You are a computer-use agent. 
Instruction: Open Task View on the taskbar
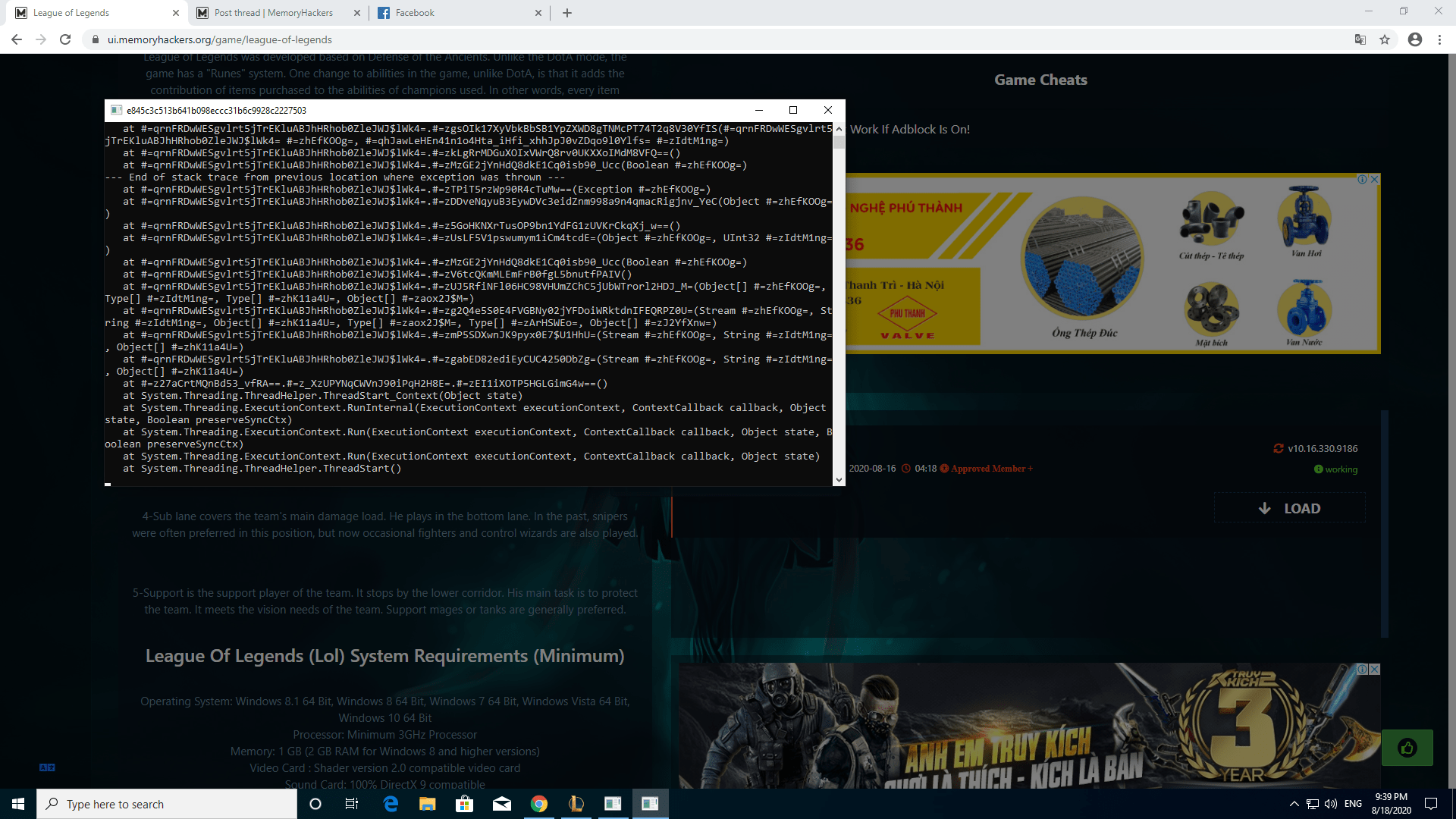pos(352,804)
